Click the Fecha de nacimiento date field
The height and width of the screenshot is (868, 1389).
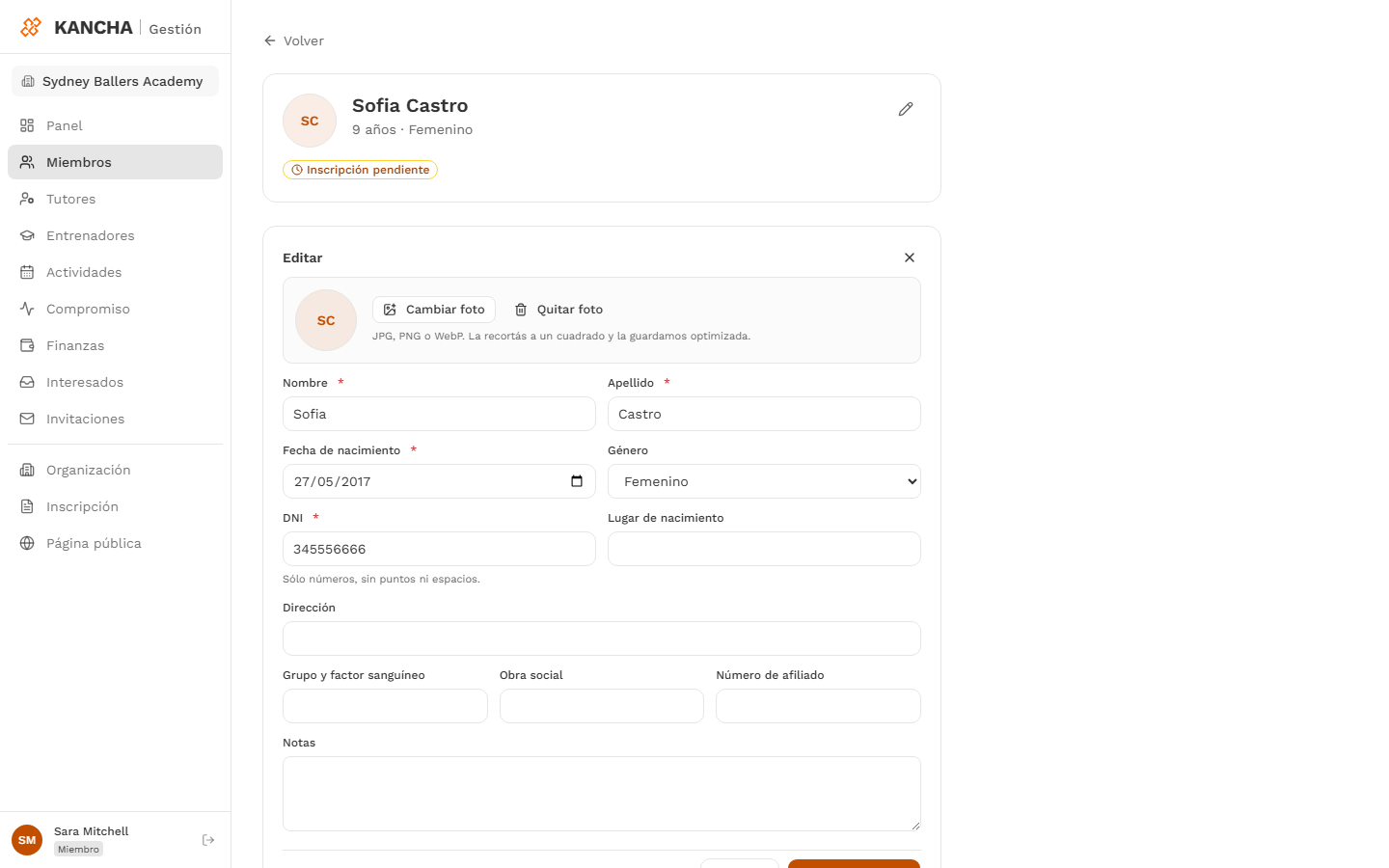pos(439,481)
